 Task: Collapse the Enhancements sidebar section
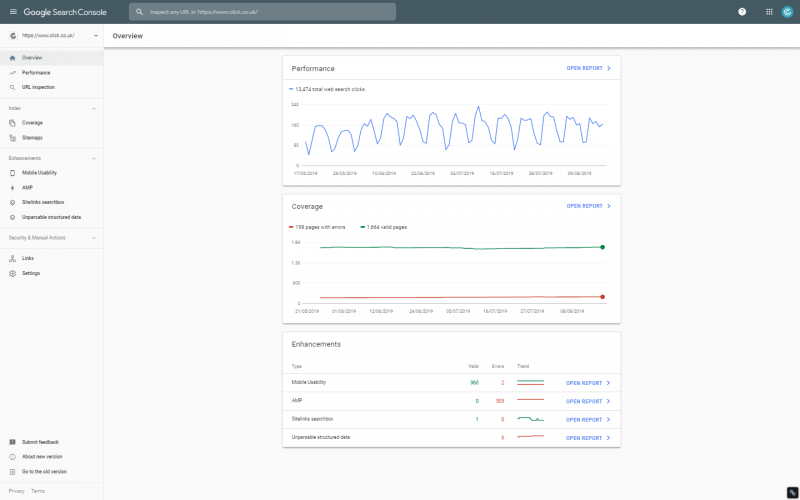pos(94,159)
